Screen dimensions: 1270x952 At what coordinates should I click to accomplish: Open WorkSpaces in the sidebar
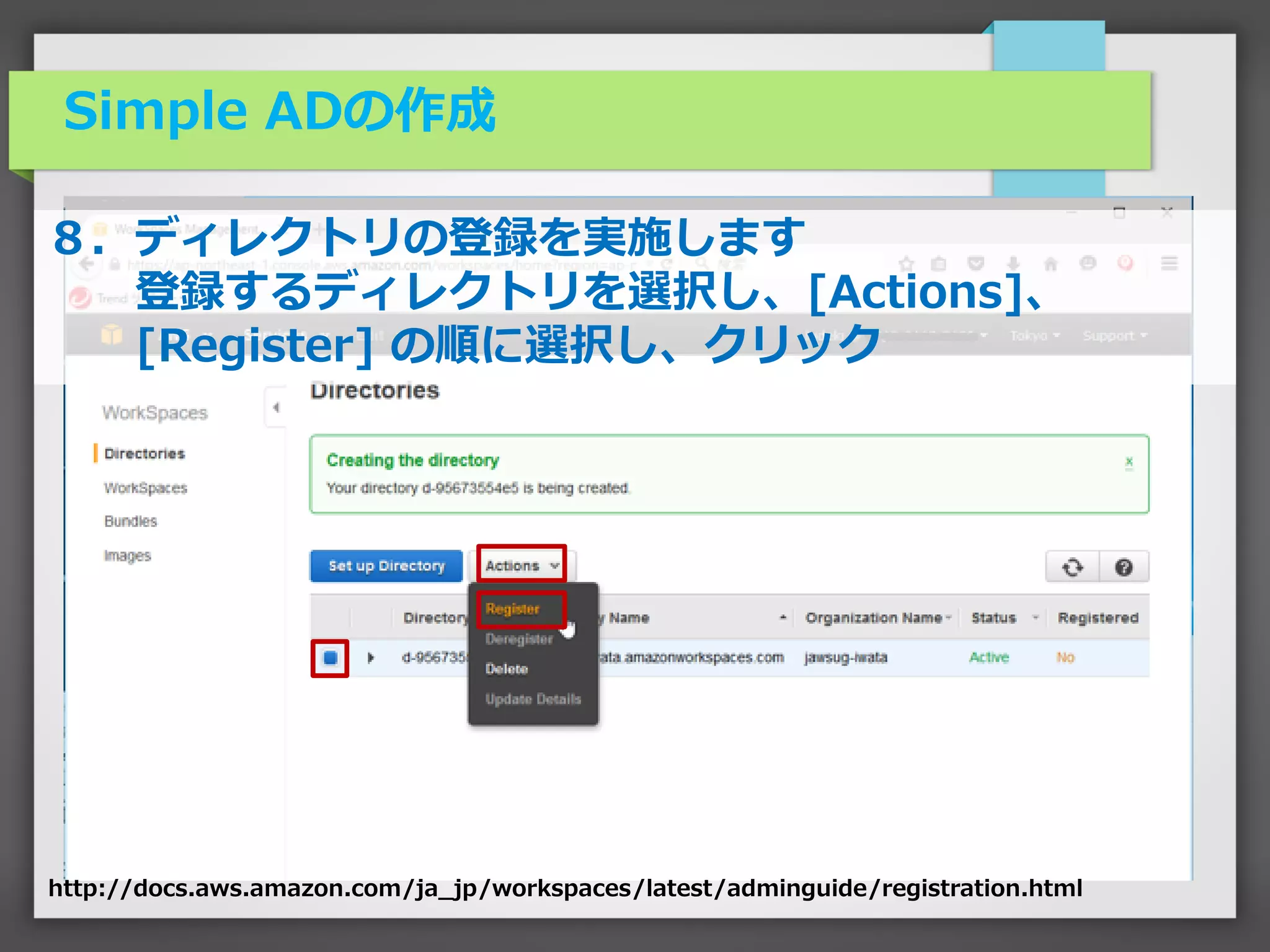(x=146, y=488)
